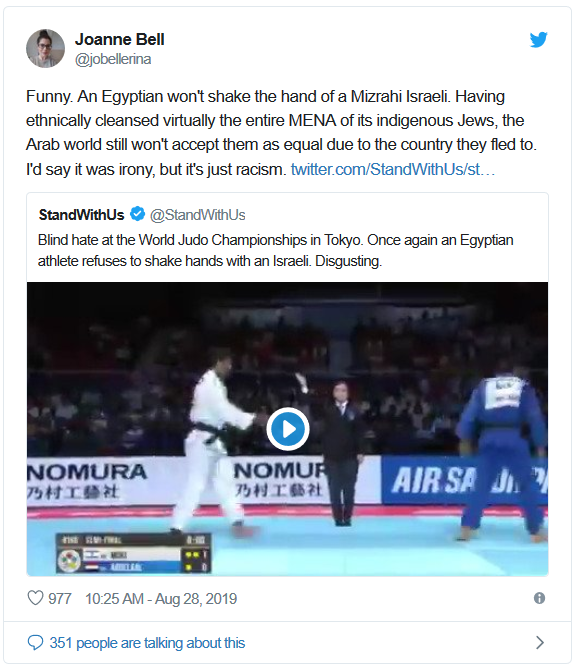577x672 pixels.
Task: Click the tweet info icon
Action: click(x=539, y=598)
